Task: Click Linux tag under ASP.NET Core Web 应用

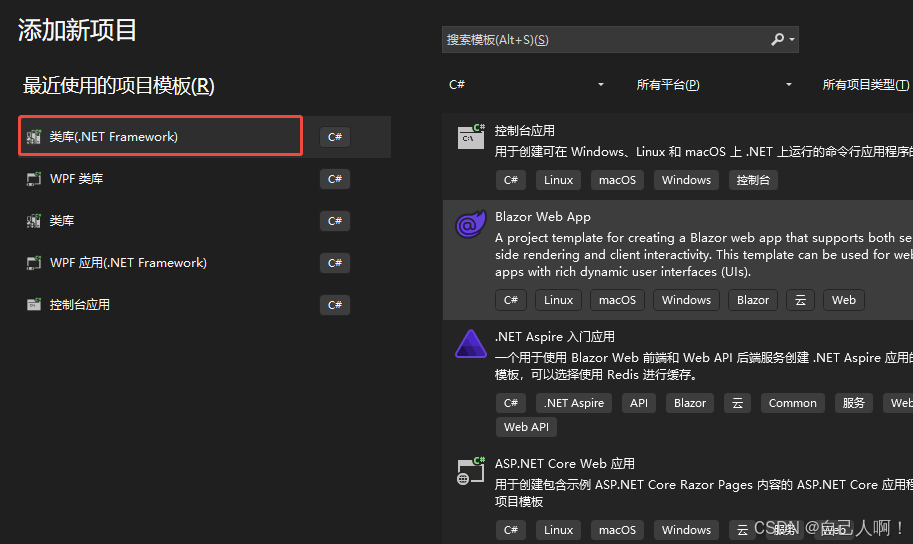Action: 558,530
